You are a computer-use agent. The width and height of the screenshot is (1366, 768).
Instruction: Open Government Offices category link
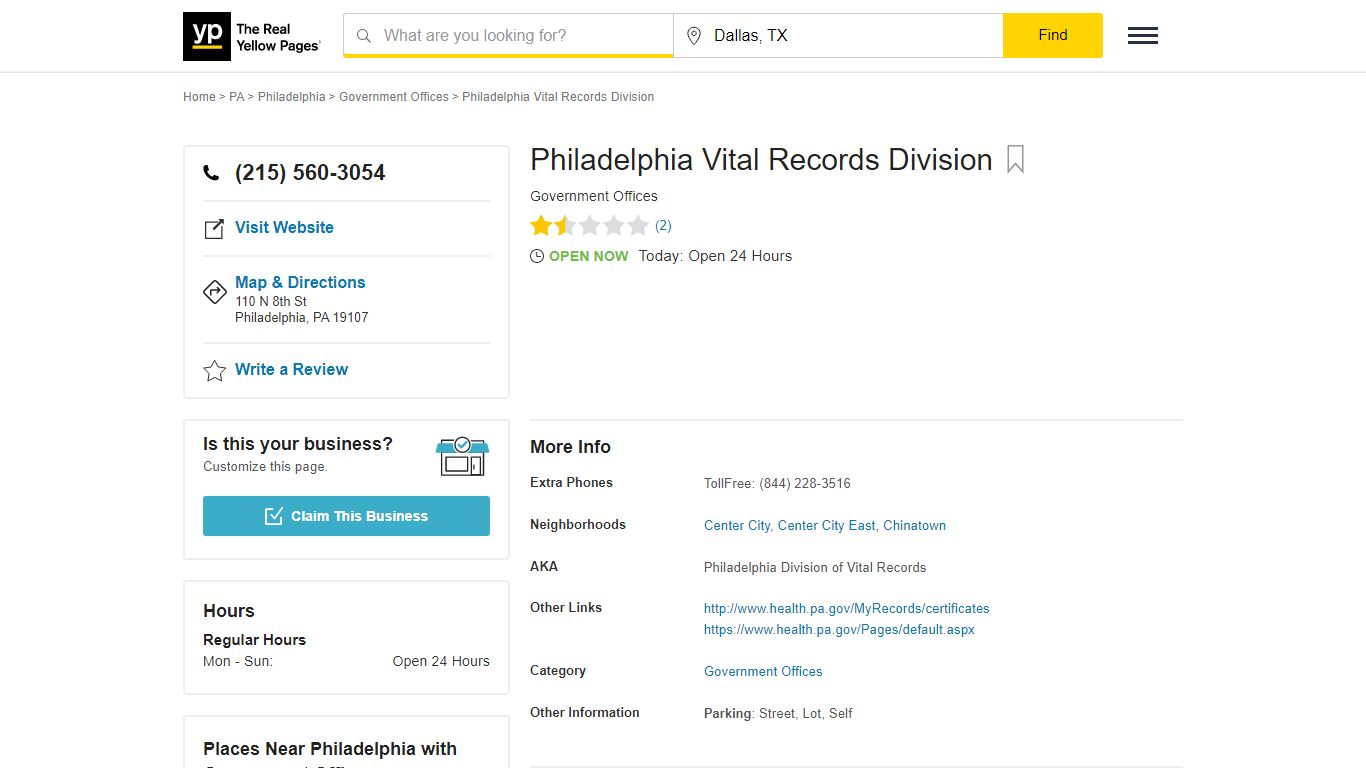point(763,672)
